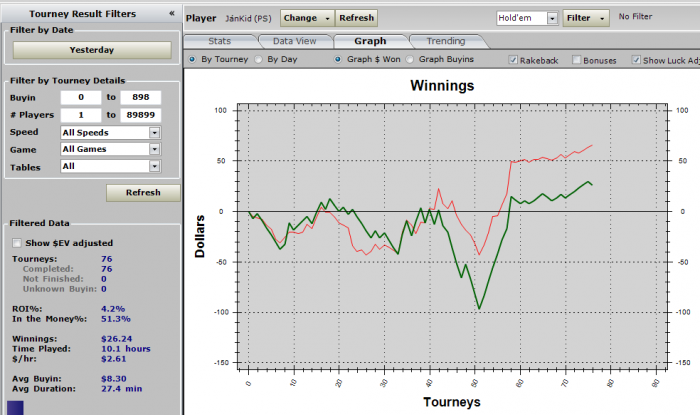Click the Avg Duration value 27.4 min
The width and height of the screenshot is (700, 415).
pos(121,389)
